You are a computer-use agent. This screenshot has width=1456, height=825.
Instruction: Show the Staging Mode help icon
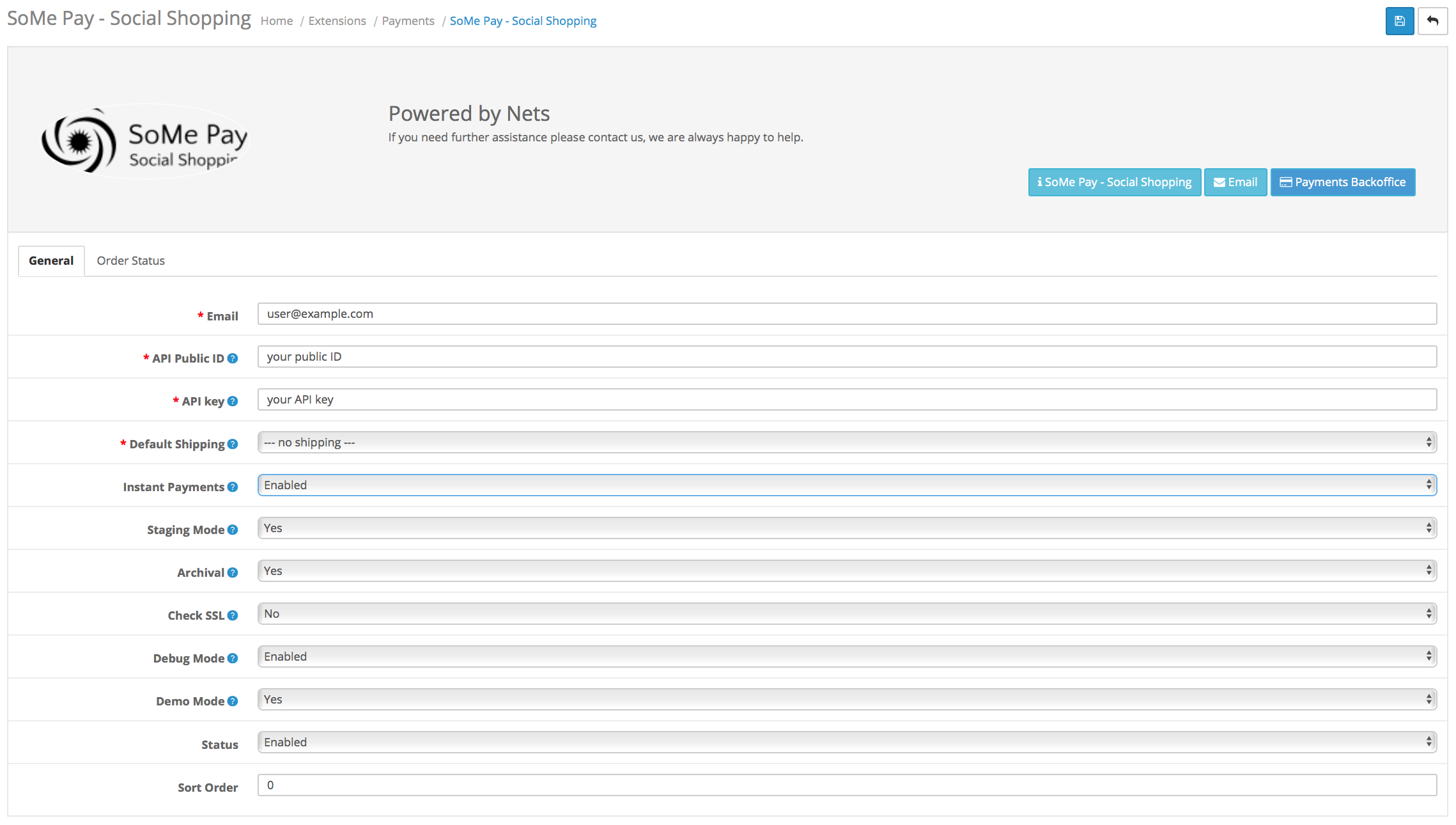[x=233, y=530]
